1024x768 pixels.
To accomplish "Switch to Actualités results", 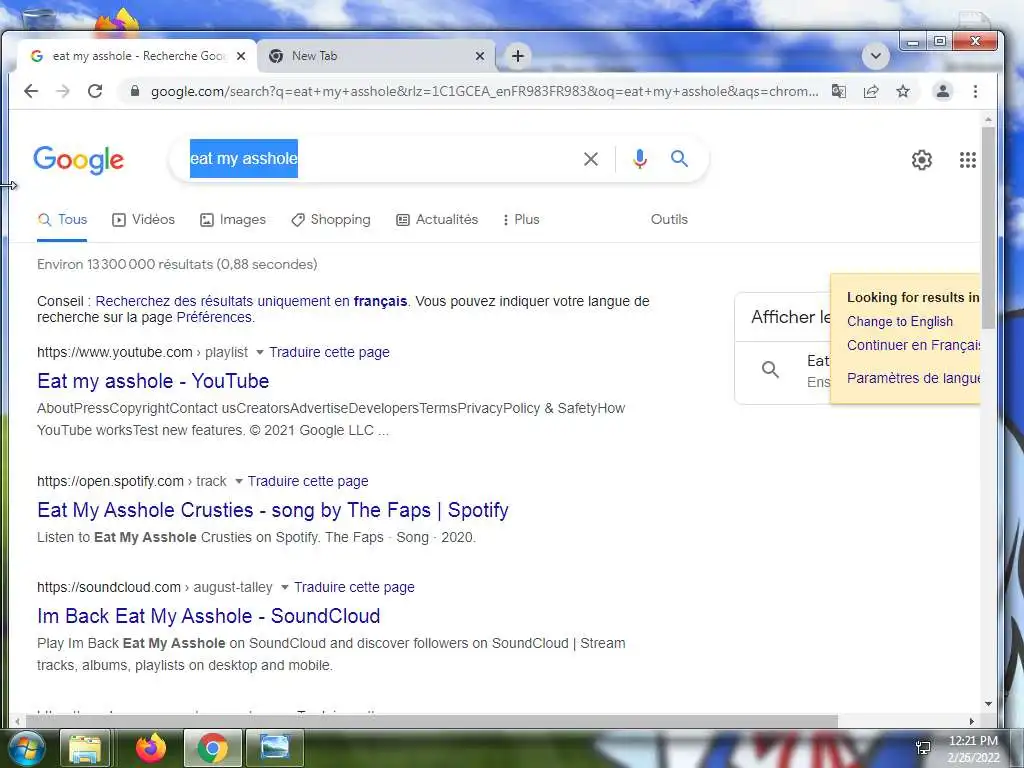I will [437, 219].
